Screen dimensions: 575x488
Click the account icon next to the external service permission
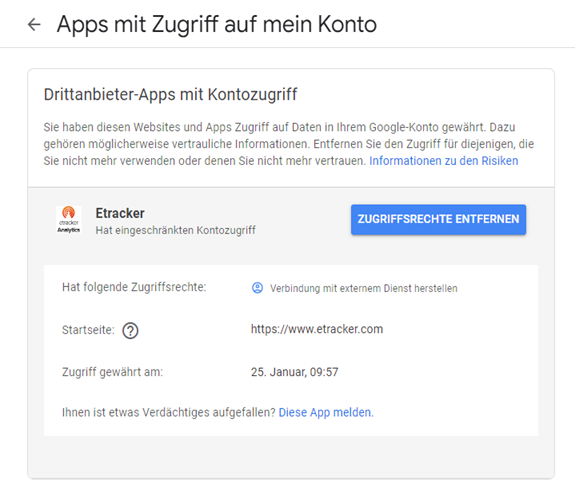(x=257, y=288)
